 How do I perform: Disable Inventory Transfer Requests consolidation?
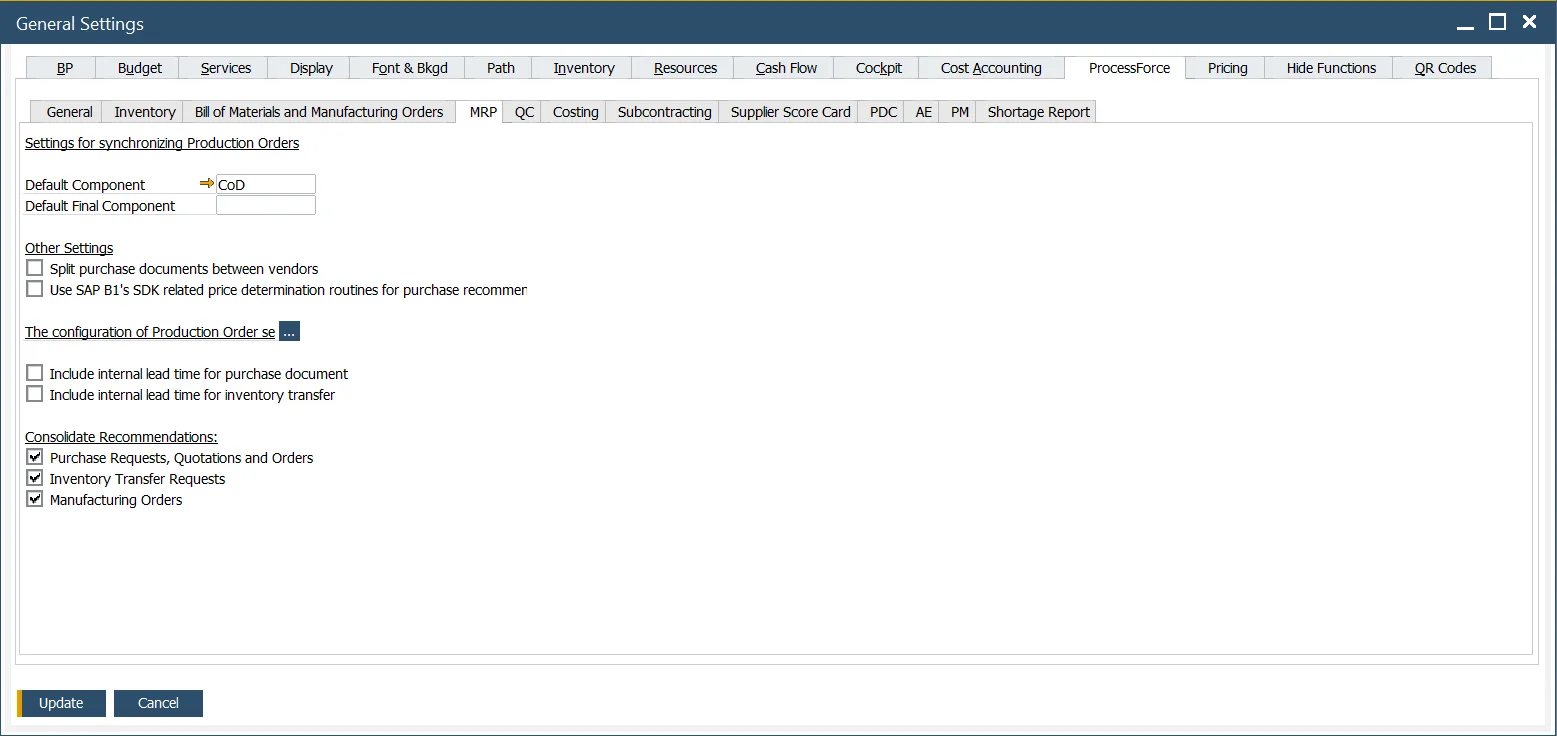click(34, 477)
